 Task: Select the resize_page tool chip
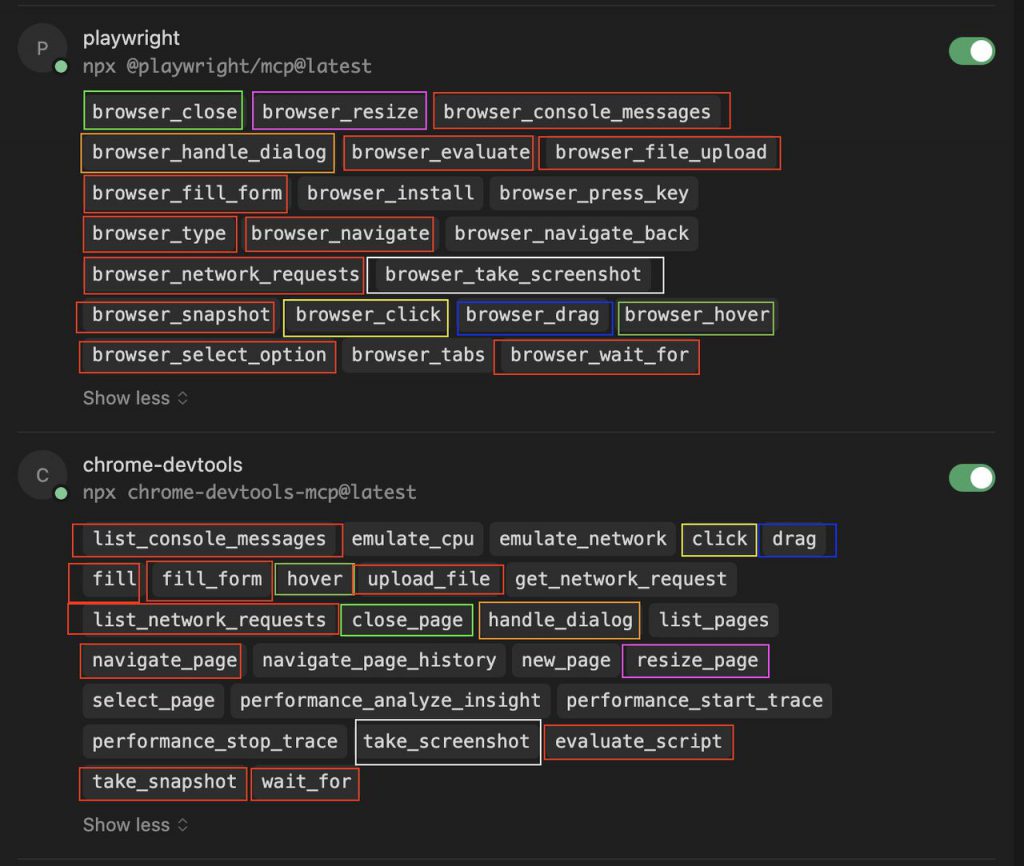tap(696, 660)
